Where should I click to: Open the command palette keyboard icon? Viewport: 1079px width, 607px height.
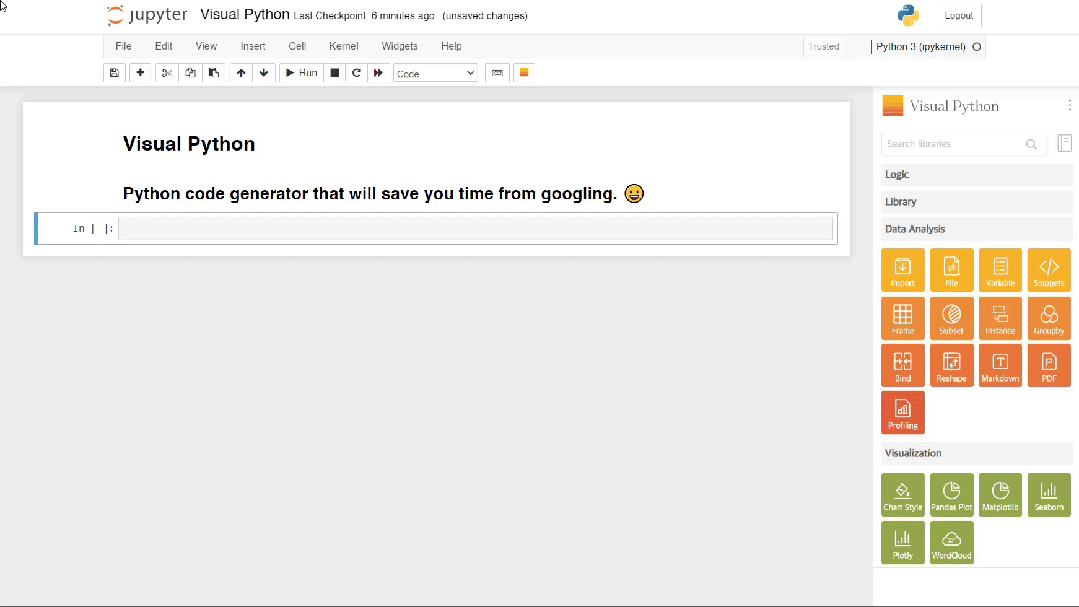tap(498, 73)
